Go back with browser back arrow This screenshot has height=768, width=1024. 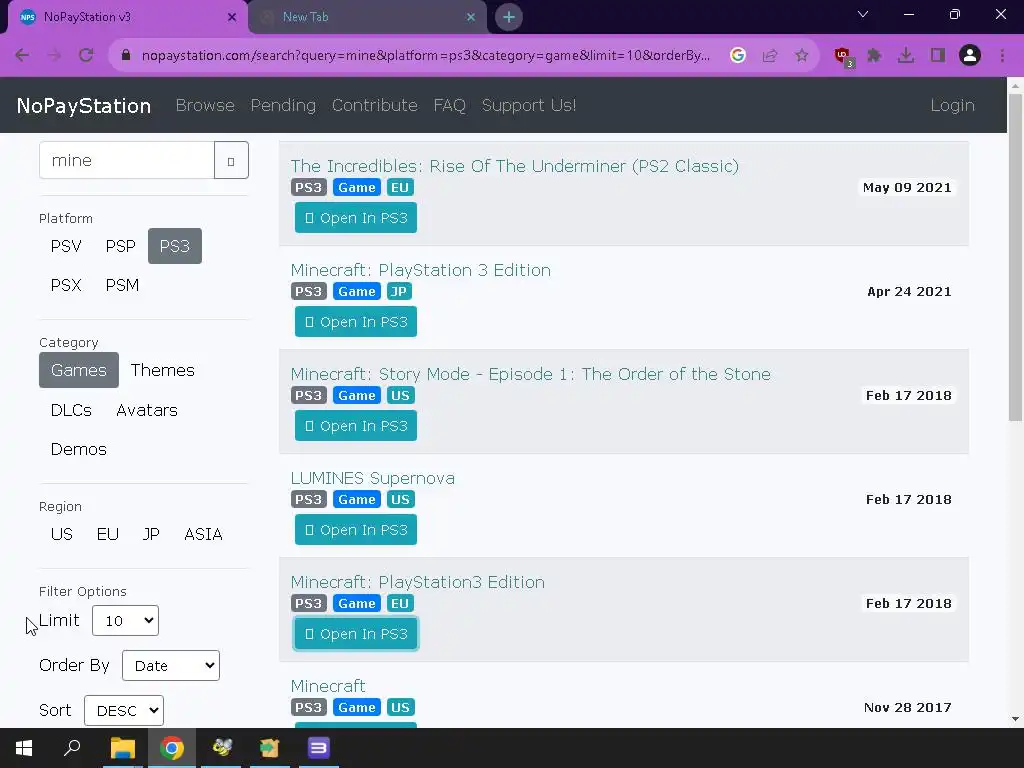[x=22, y=56]
